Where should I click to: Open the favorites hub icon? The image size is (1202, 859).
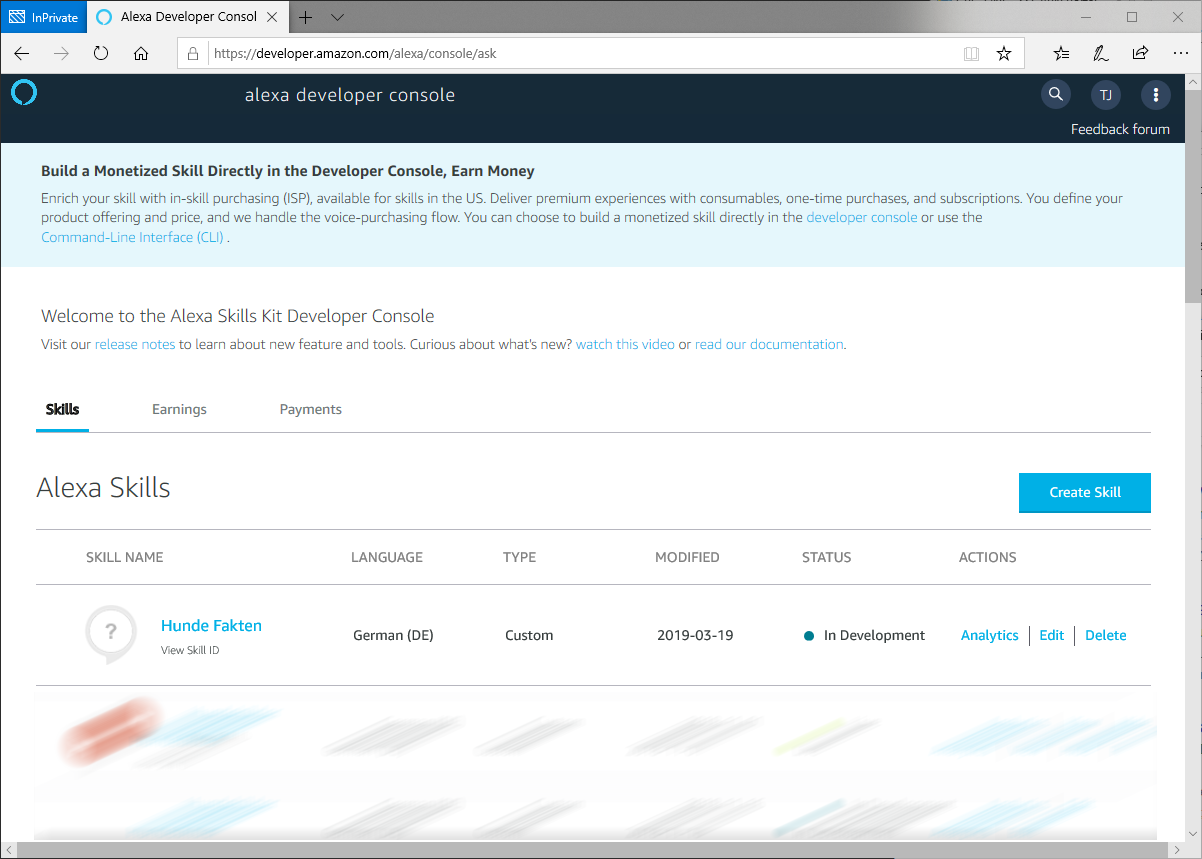(1062, 54)
